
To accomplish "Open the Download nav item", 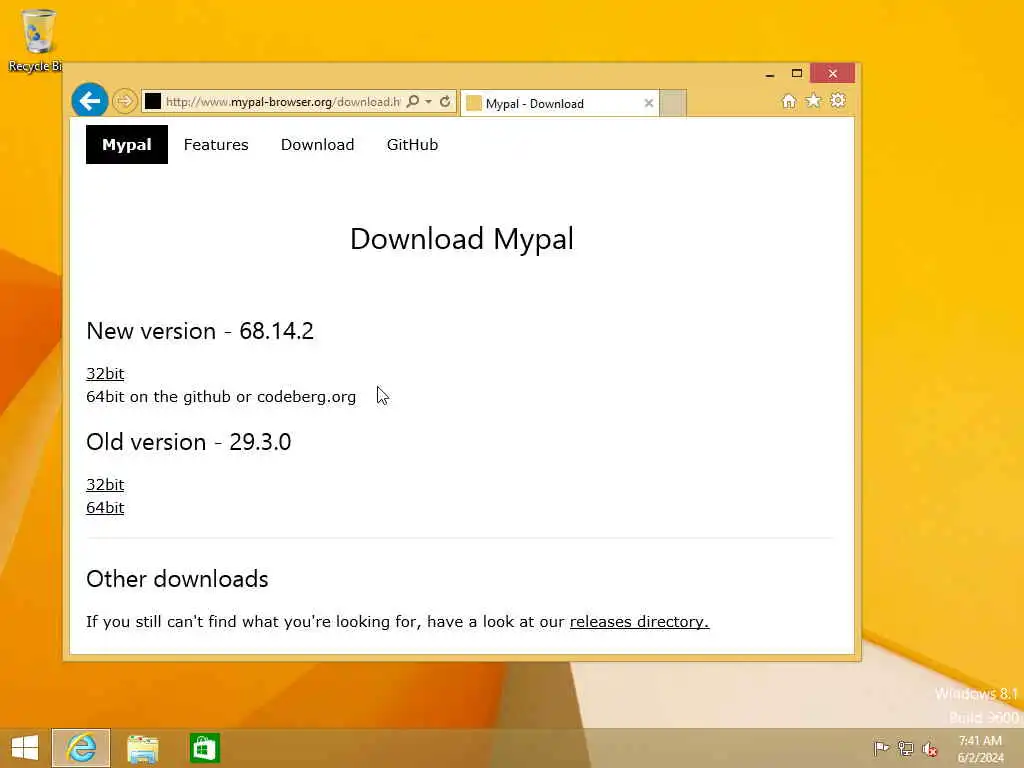I will [317, 144].
